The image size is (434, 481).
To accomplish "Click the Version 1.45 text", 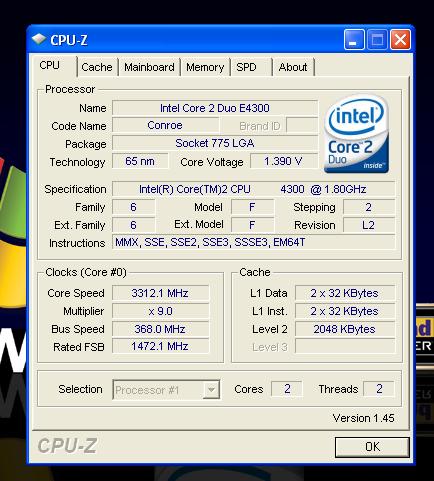I will (363, 418).
